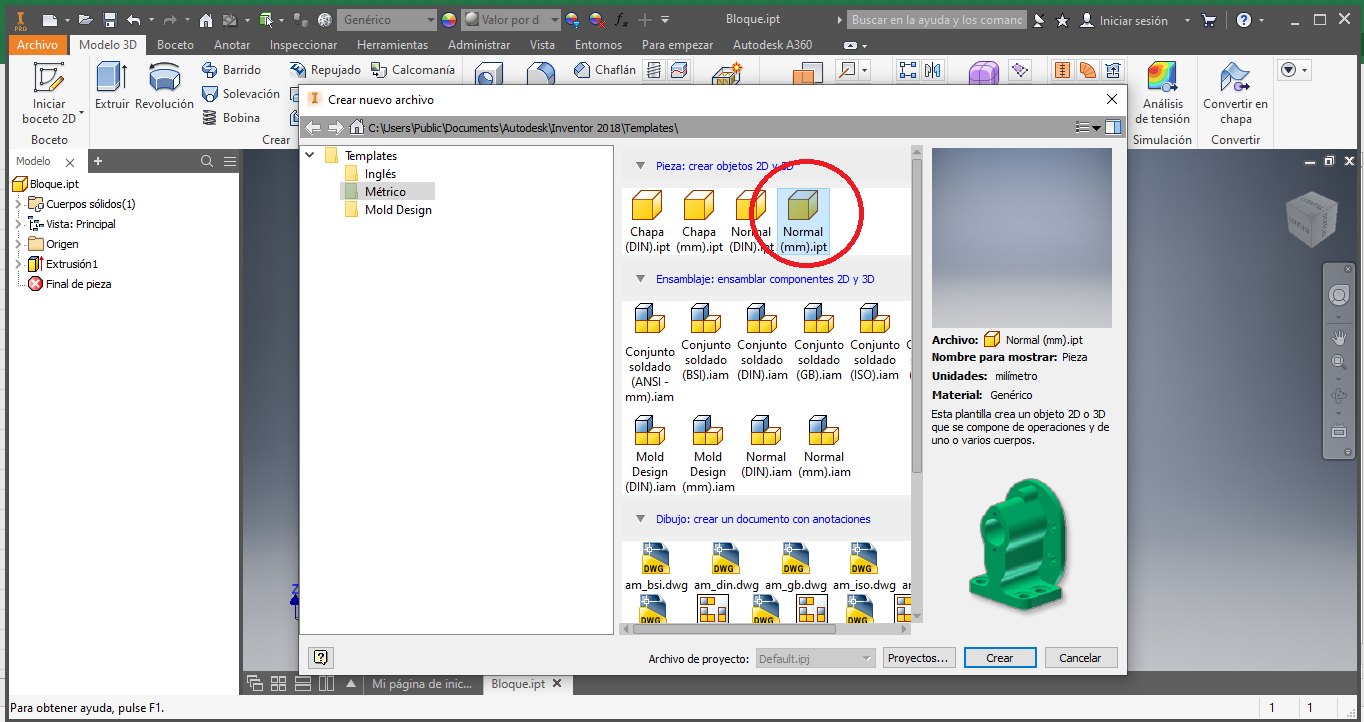Open the Archivo menu

(38, 45)
